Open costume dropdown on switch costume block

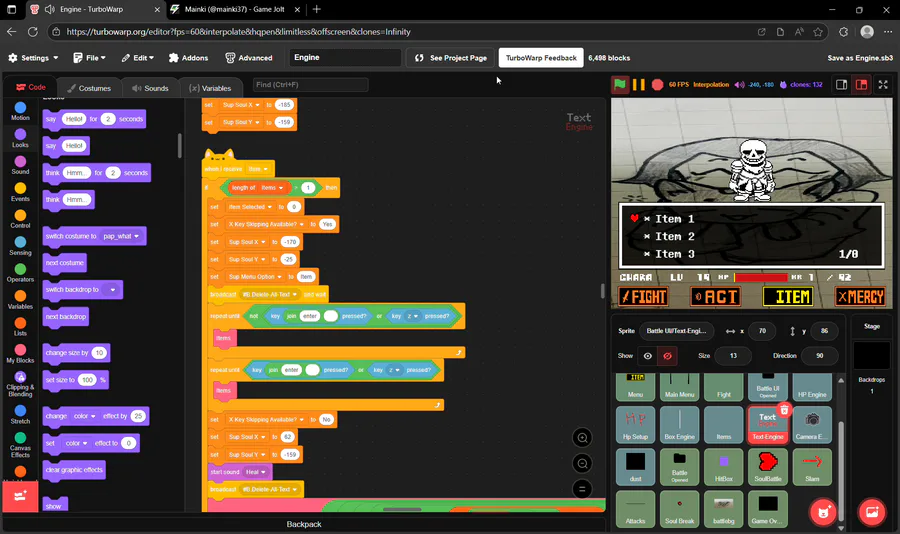[121, 236]
